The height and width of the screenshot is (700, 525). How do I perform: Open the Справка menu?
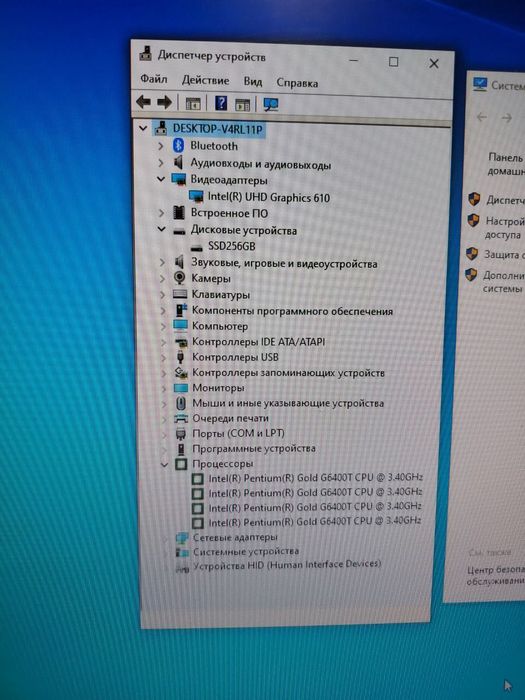coord(297,83)
